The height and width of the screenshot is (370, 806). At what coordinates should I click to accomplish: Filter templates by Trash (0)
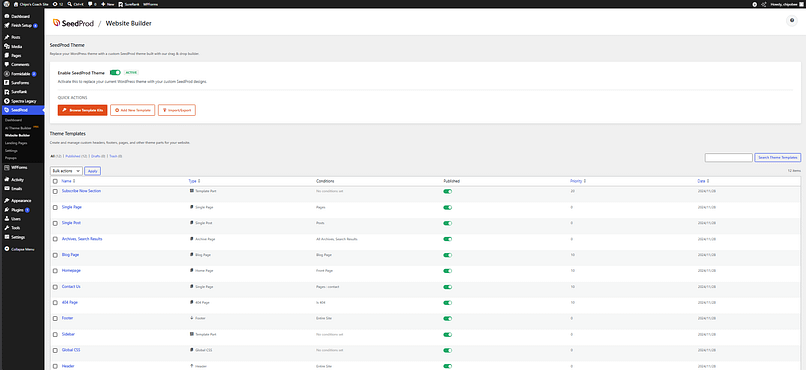tap(116, 156)
